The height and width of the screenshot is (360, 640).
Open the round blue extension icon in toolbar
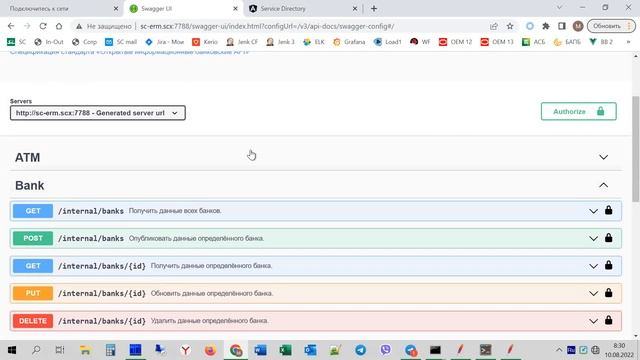[530, 26]
